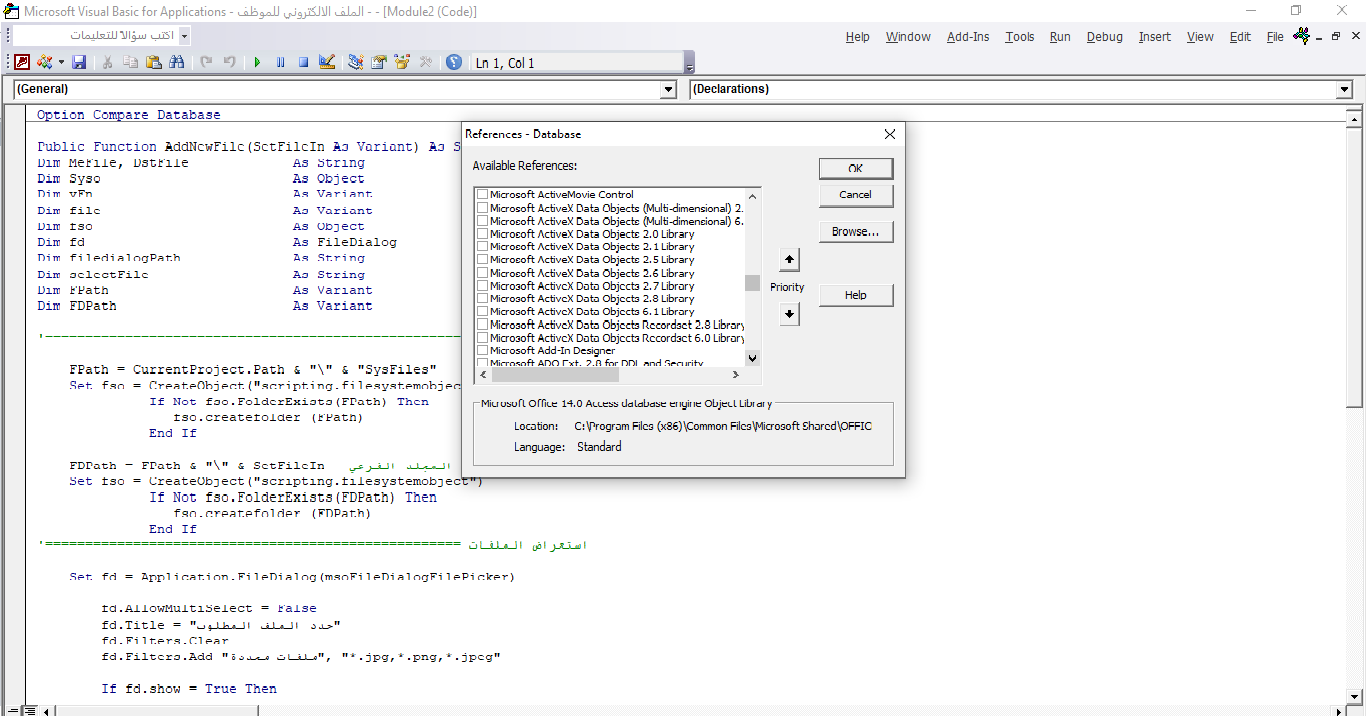Toggle Design Mode icon

[x=326, y=62]
